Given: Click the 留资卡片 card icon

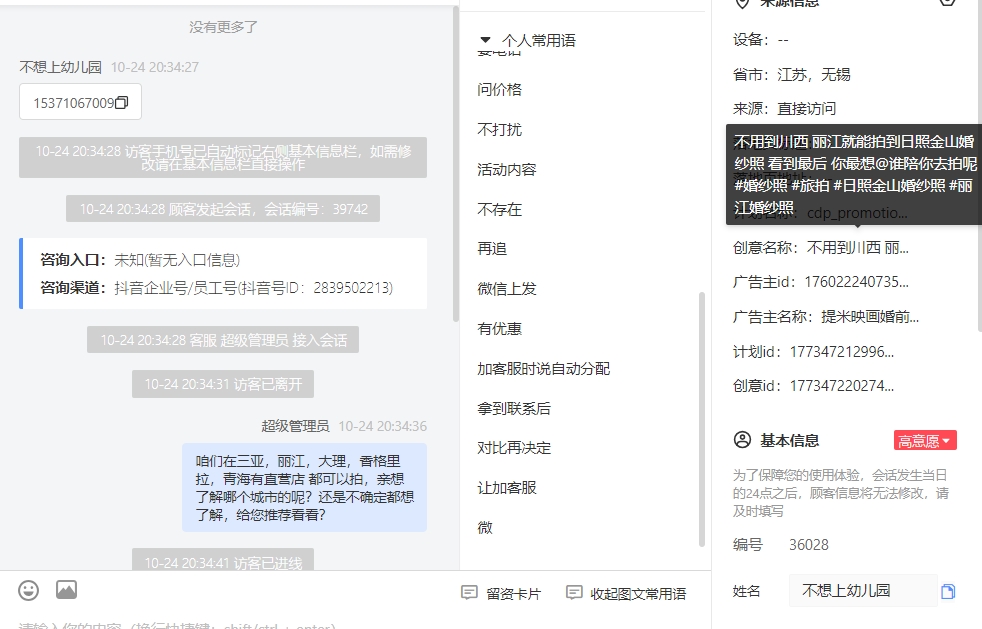Looking at the screenshot, I should pyautogui.click(x=469, y=593).
